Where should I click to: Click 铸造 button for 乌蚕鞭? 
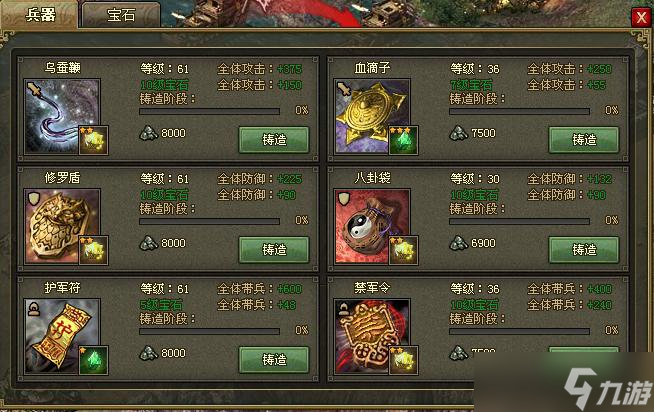point(274,140)
